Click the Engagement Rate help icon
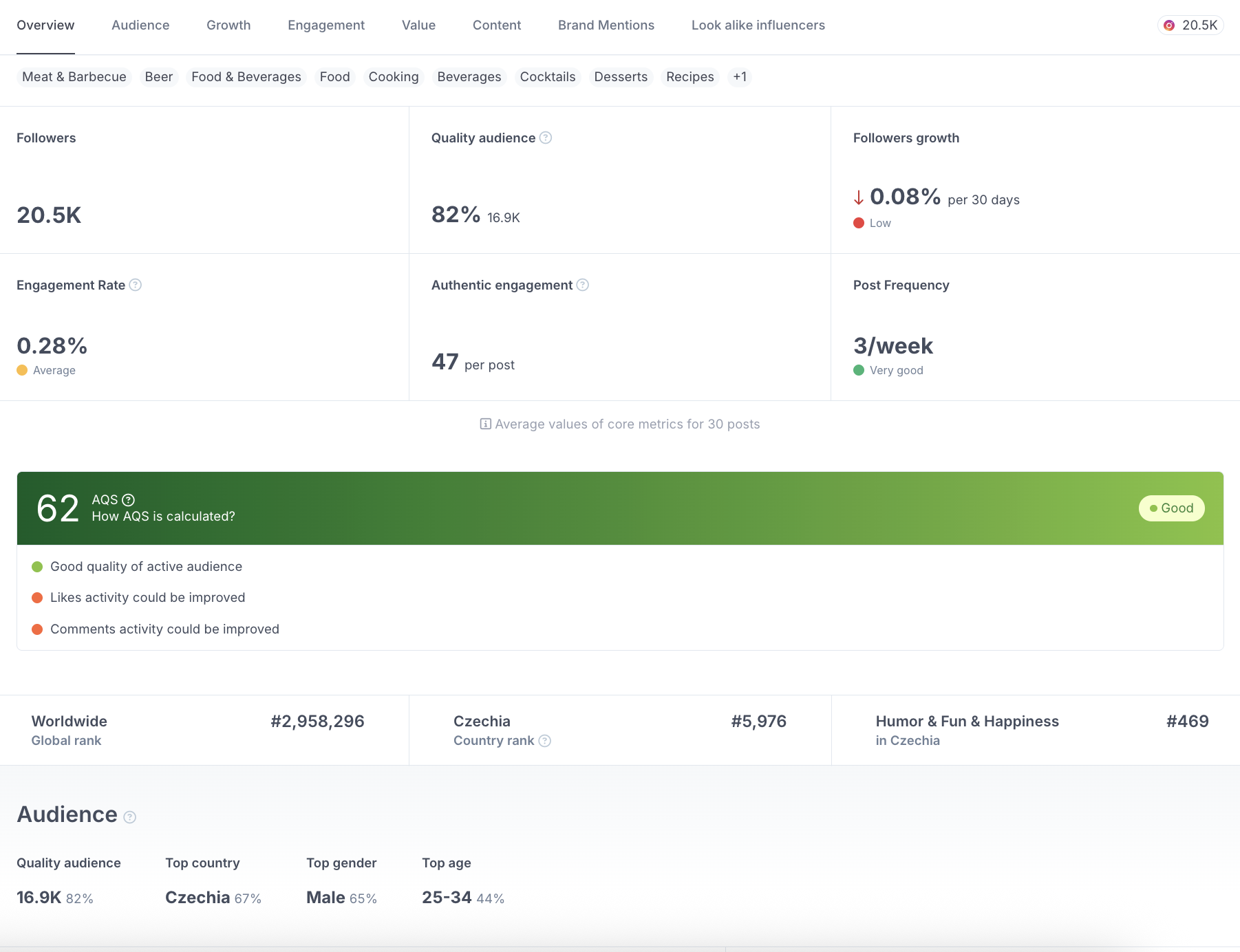1240x952 pixels. [136, 285]
